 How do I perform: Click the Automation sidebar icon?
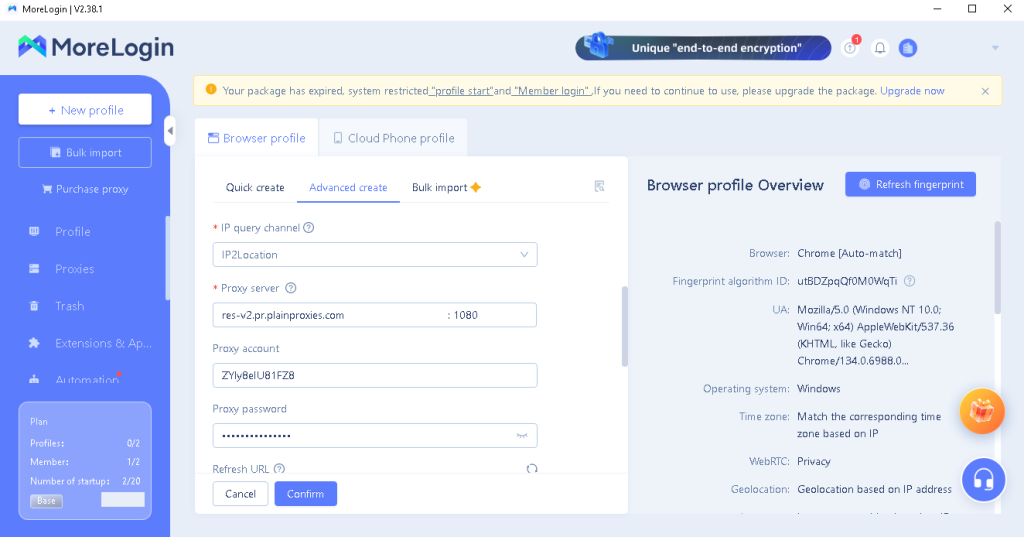(x=34, y=380)
